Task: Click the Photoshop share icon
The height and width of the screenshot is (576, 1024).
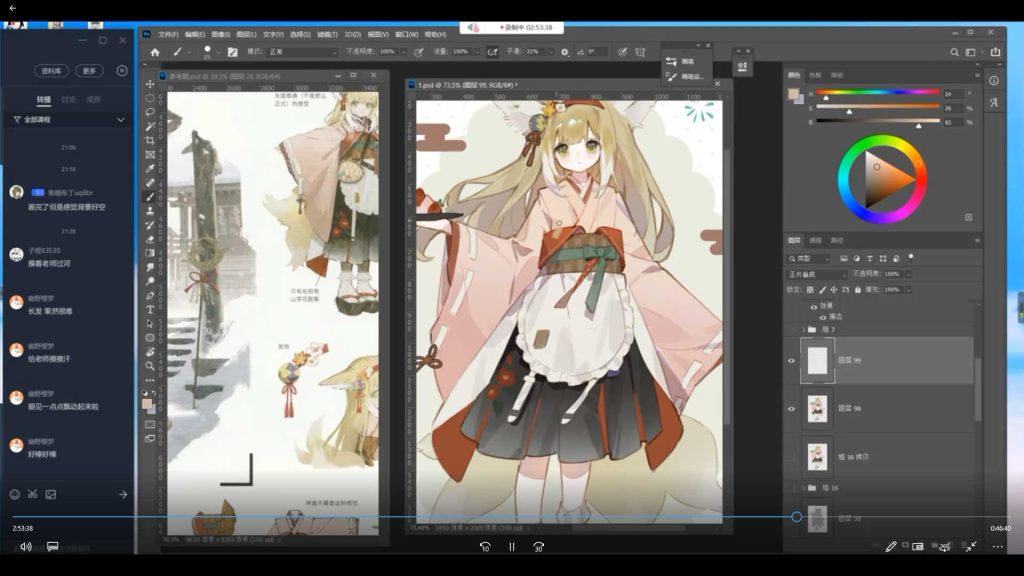Action: [995, 52]
